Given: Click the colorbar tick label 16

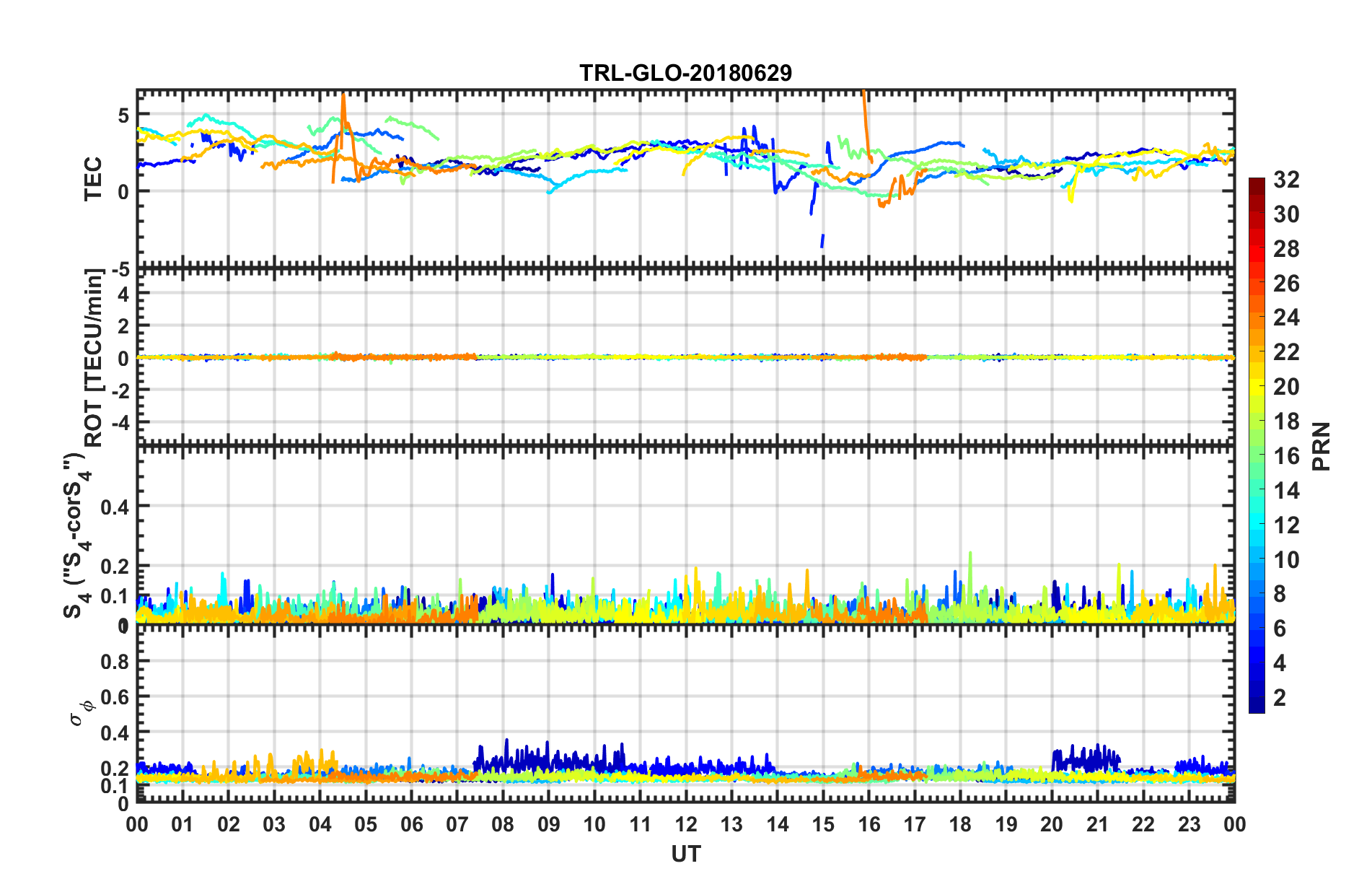Looking at the screenshot, I should pos(1286,456).
